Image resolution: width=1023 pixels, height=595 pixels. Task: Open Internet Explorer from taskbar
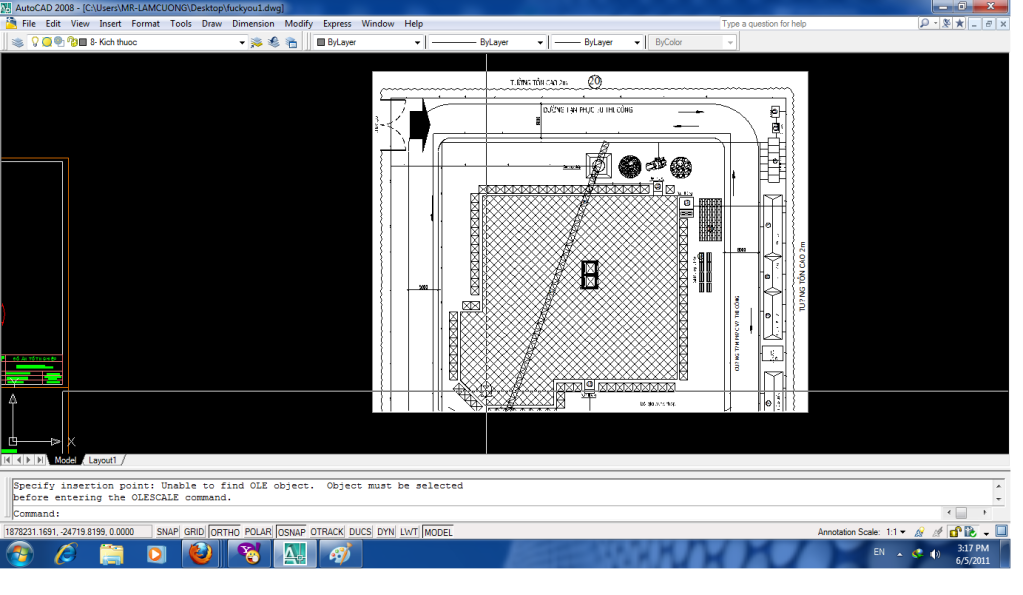[x=65, y=555]
